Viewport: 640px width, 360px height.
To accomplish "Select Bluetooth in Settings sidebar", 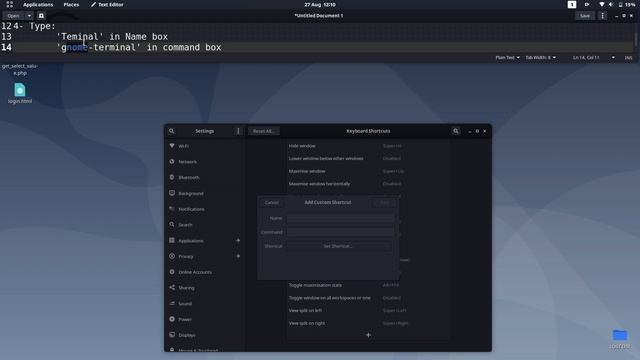I will 204,178.
